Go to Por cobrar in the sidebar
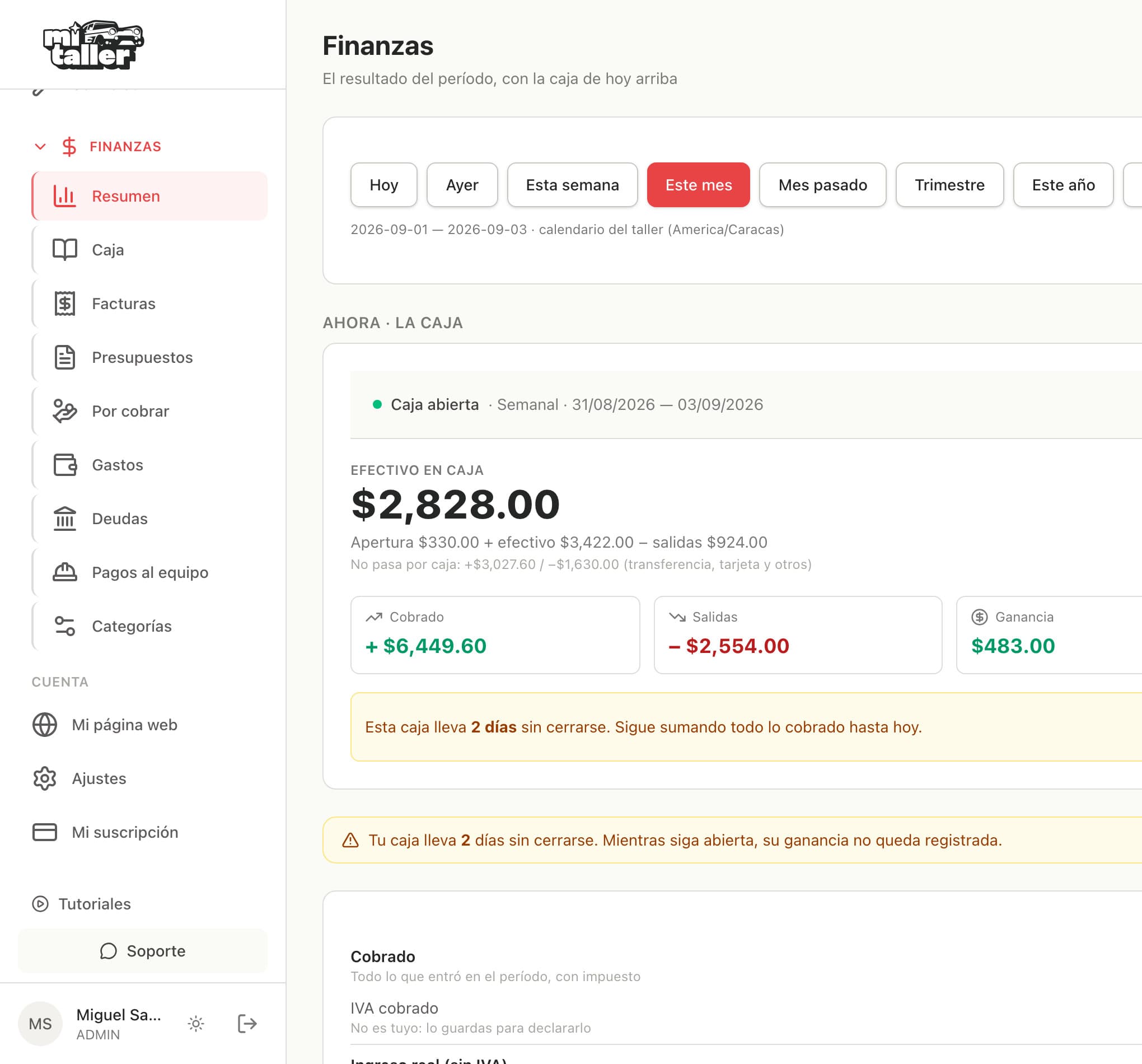This screenshot has width=1142, height=1064. pos(149,412)
